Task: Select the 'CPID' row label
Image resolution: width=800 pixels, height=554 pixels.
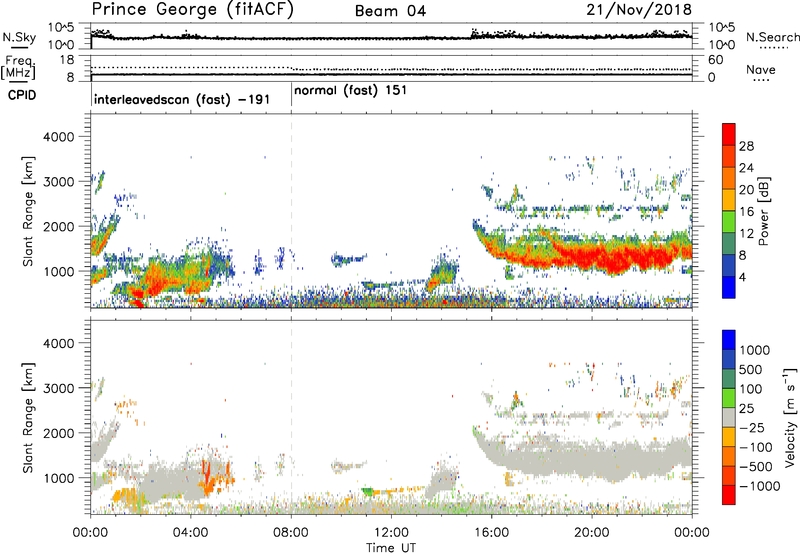Action: (x=22, y=95)
